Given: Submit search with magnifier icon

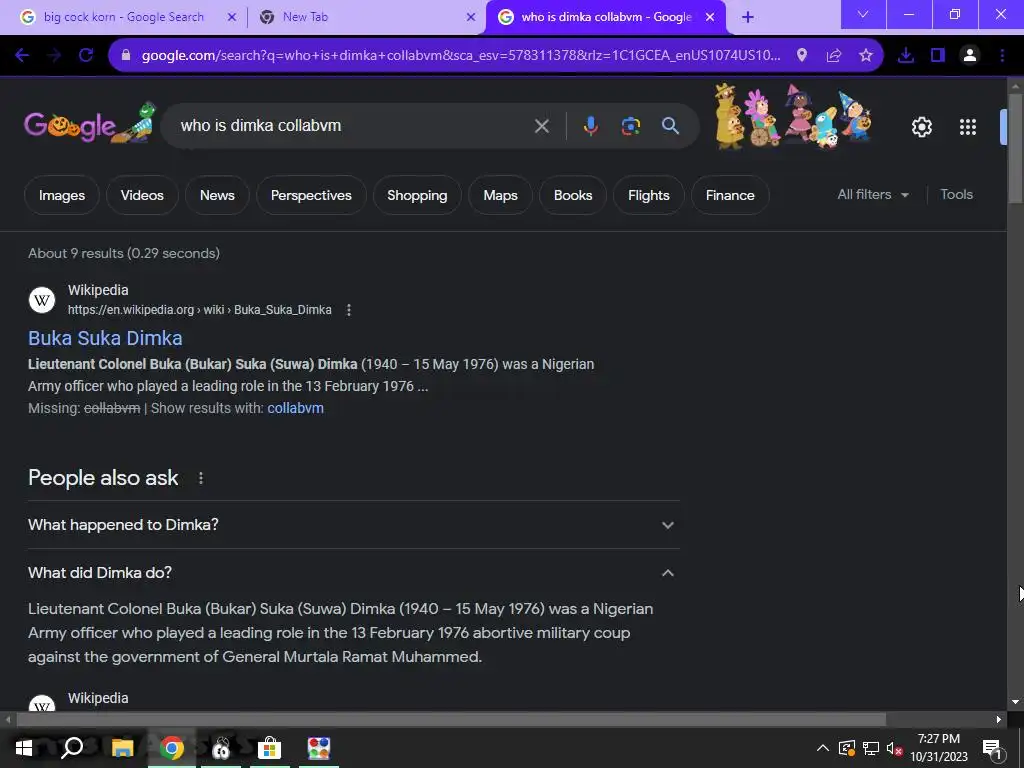Looking at the screenshot, I should [671, 126].
